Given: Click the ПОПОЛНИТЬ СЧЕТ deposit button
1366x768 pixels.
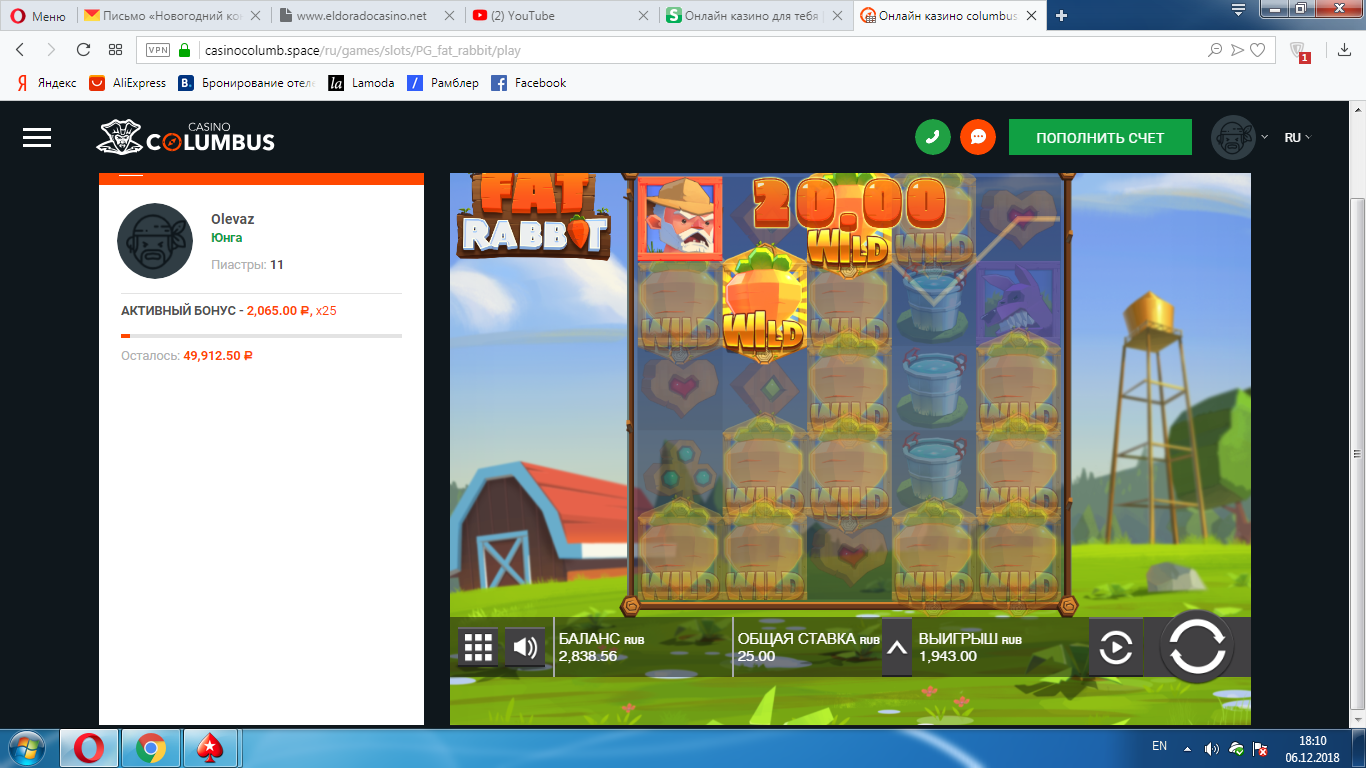Looking at the screenshot, I should coord(1100,138).
